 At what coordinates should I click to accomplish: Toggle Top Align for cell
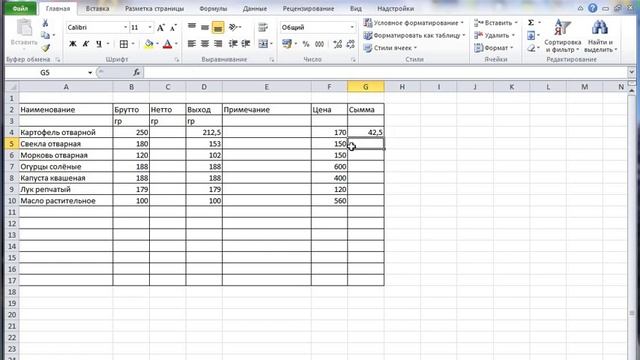click(192, 27)
